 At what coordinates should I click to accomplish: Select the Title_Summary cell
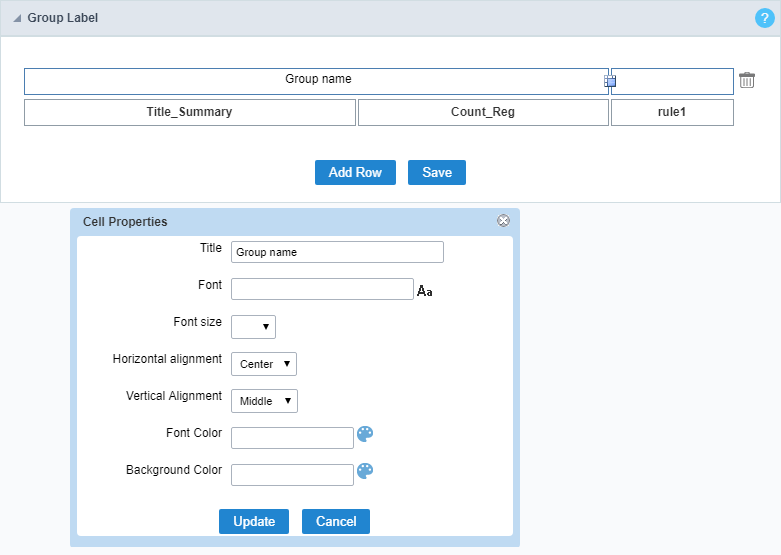click(x=190, y=113)
